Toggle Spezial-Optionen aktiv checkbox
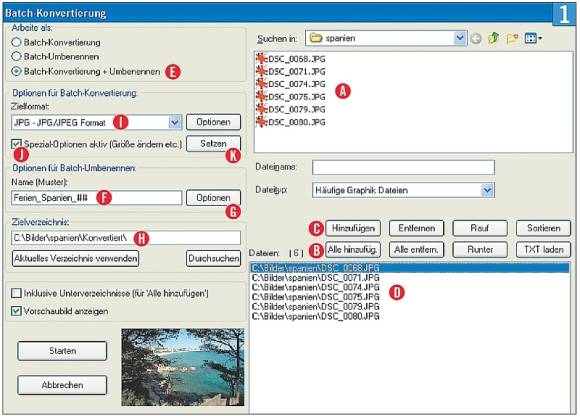The width and height of the screenshot is (580, 417). [x=16, y=144]
